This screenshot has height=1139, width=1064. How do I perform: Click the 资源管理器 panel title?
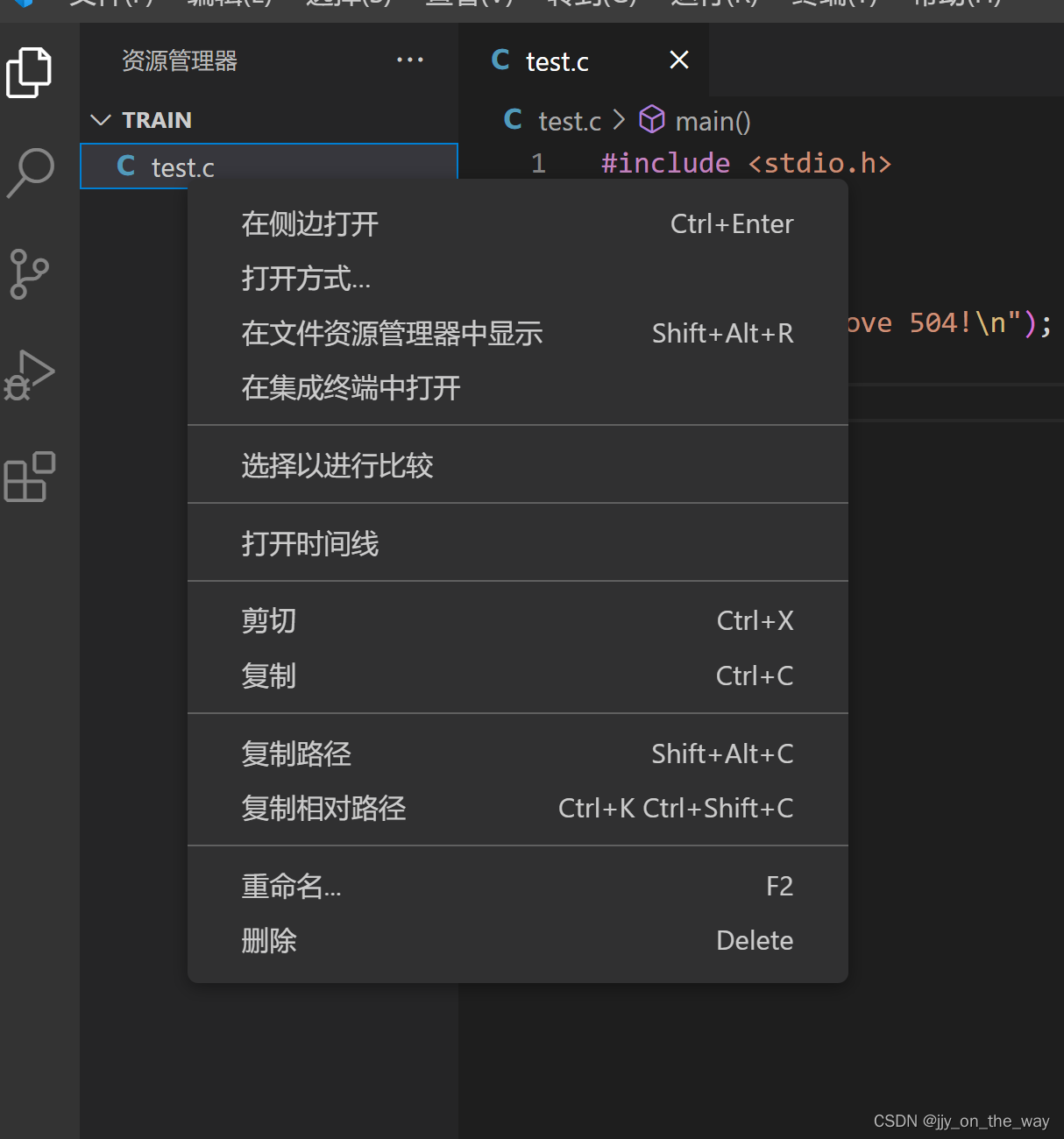pyautogui.click(x=180, y=60)
